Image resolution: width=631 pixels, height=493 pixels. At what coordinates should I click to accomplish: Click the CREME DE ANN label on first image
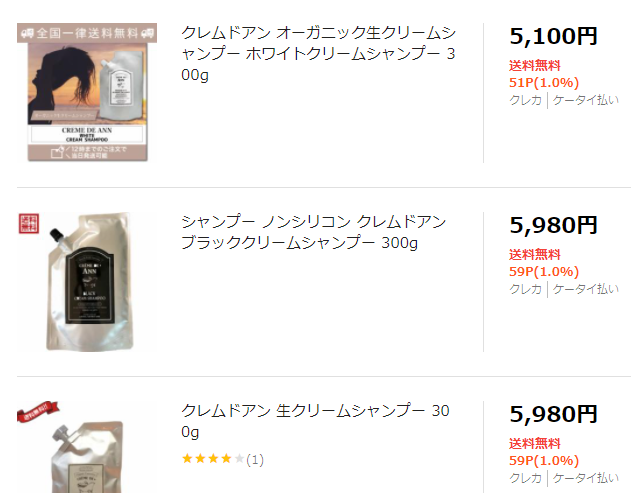(87, 130)
